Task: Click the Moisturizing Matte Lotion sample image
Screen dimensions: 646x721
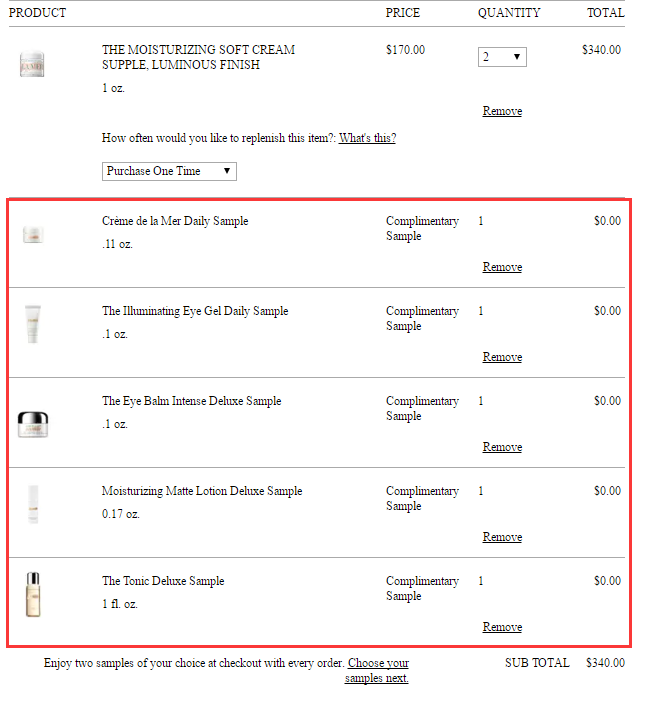Action: [33, 504]
